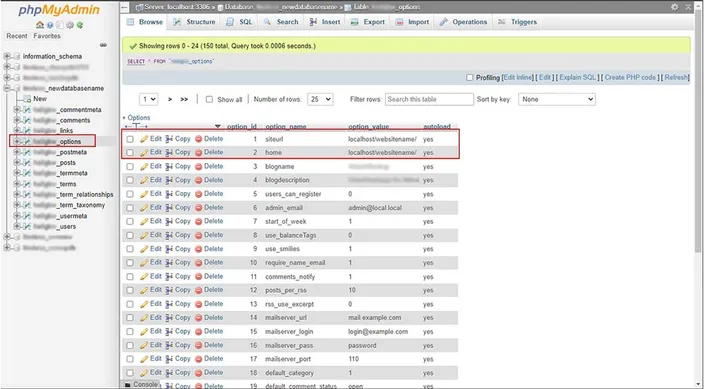
Task: Open the page number dropdown
Action: (x=148, y=99)
